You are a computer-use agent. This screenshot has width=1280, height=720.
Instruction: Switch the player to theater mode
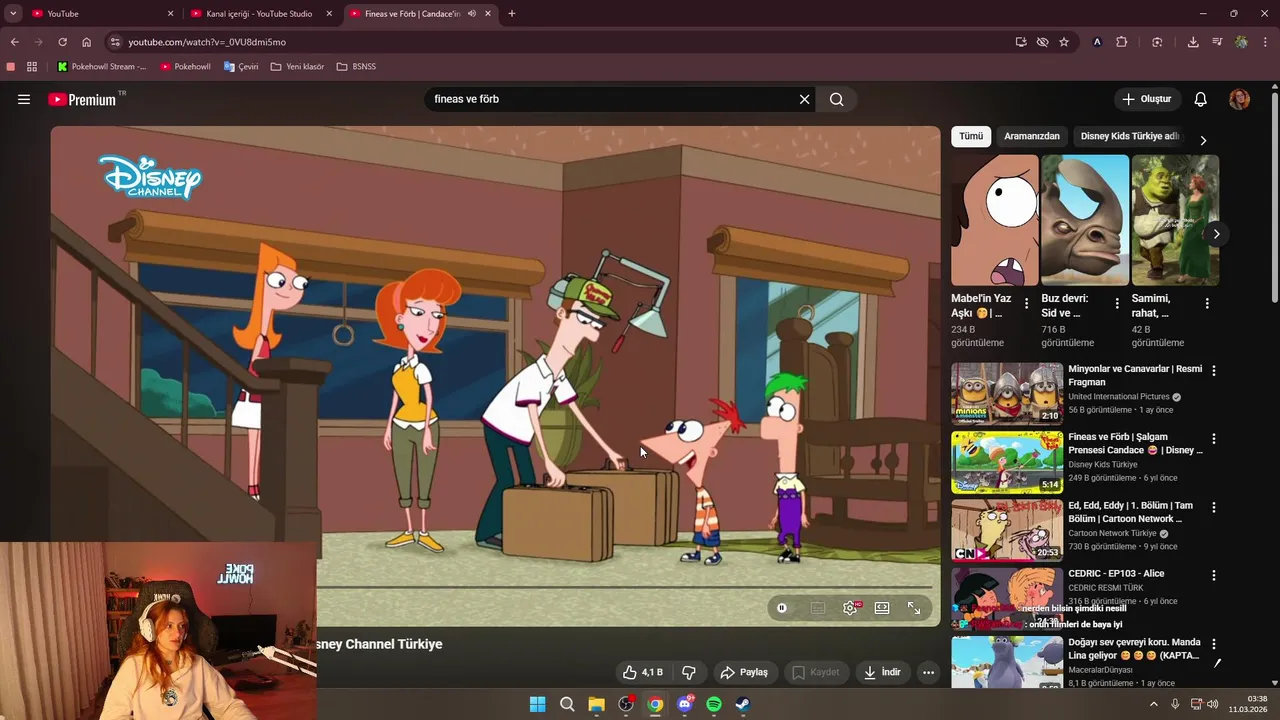882,608
